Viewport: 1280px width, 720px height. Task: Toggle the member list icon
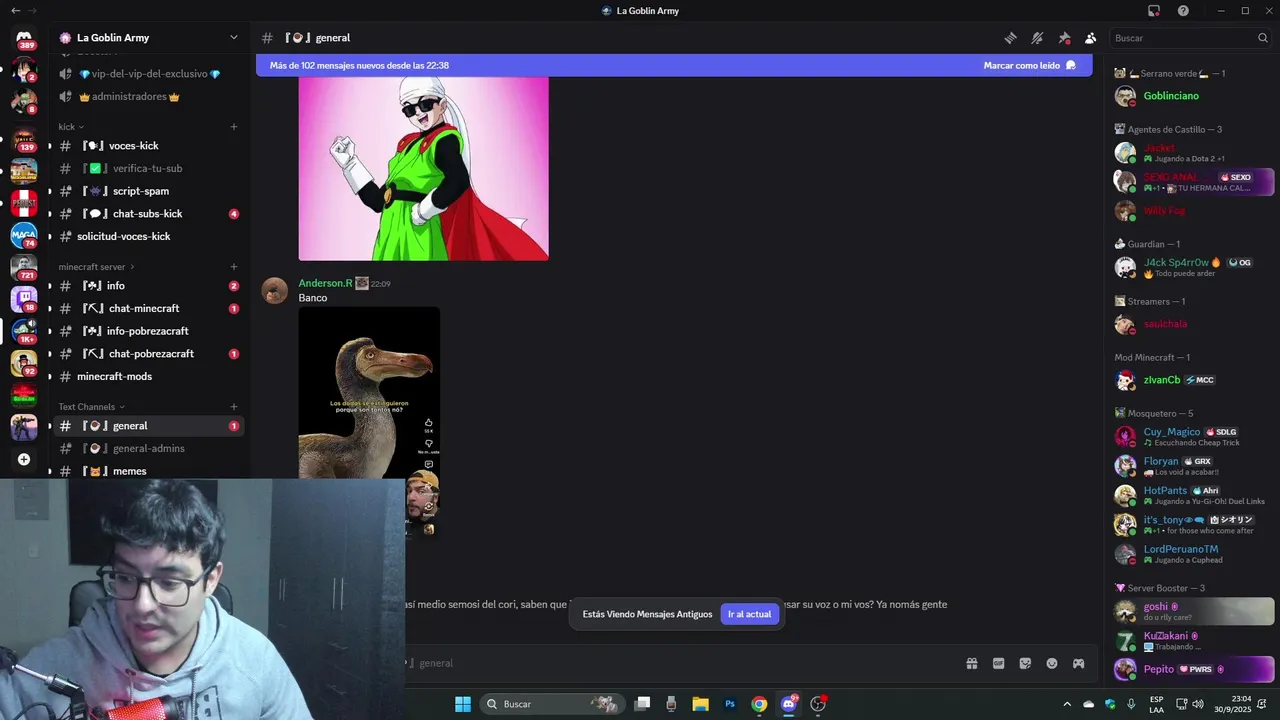click(x=1090, y=38)
